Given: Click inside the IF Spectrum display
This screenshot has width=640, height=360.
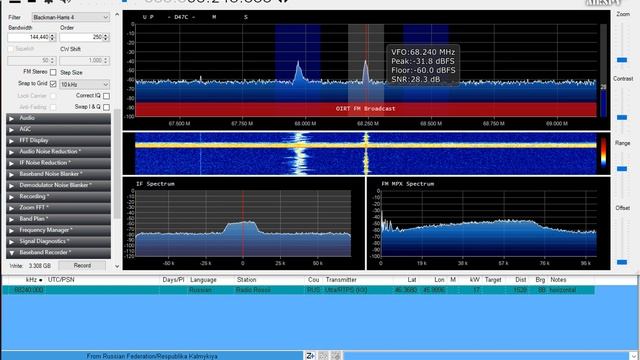Looking at the screenshot, I should click(243, 222).
